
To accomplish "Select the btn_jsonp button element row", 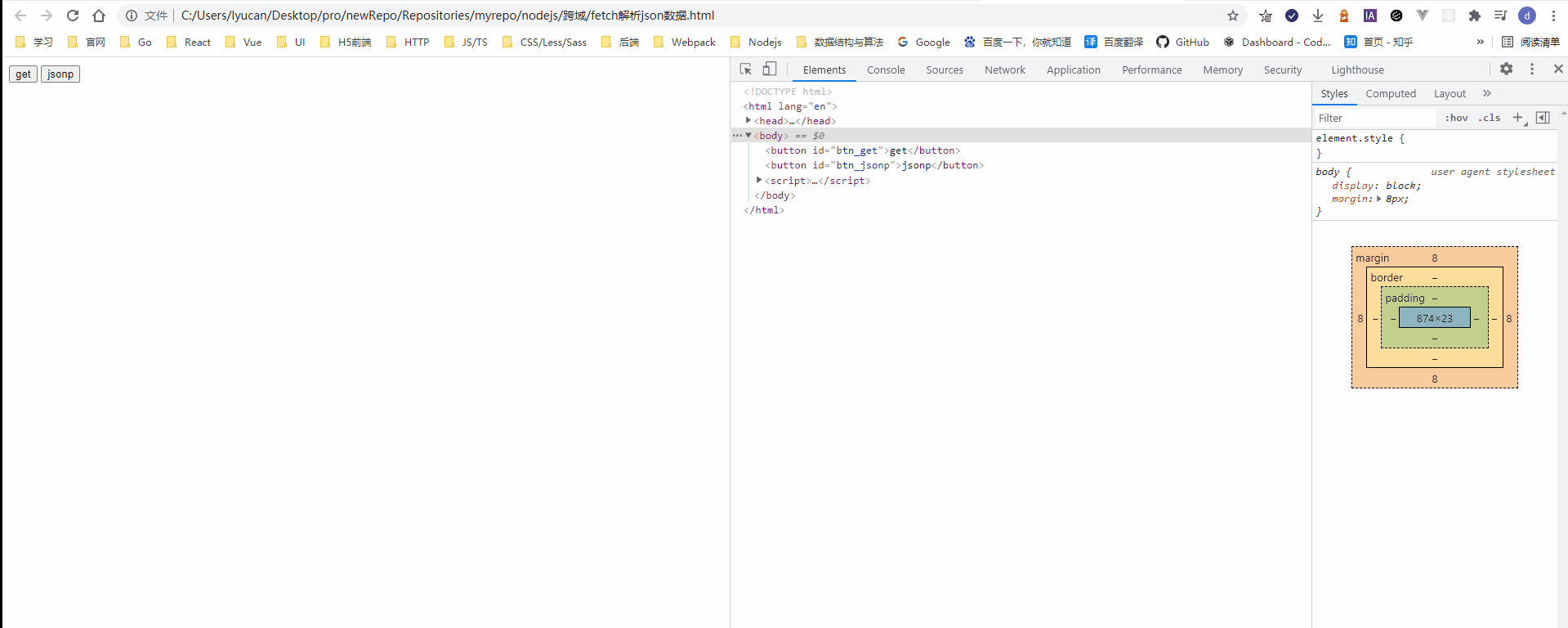I will [874, 165].
